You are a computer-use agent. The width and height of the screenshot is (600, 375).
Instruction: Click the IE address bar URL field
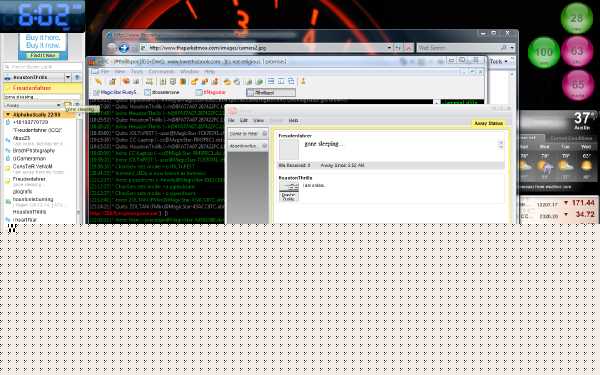pos(266,48)
